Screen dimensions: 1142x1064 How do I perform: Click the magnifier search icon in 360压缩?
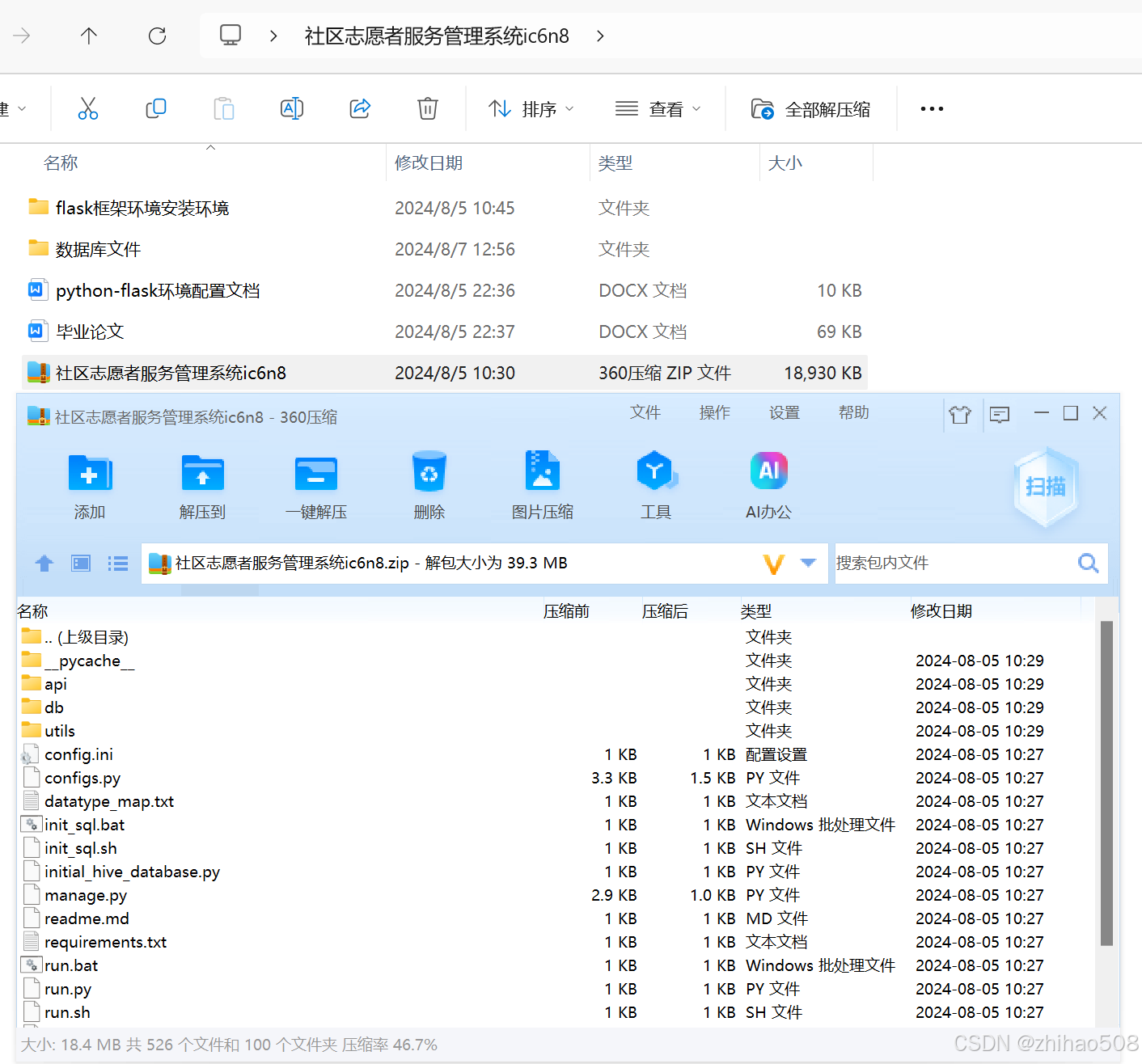click(x=1089, y=563)
